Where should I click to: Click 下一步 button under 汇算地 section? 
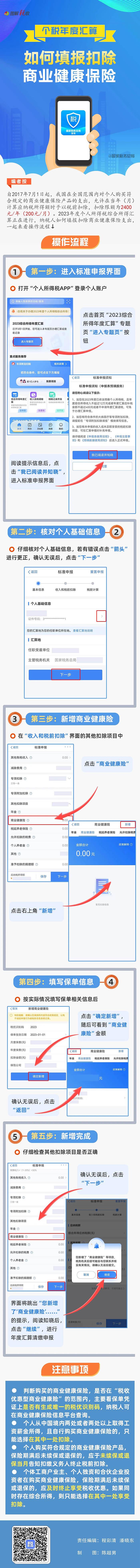pyautogui.click(x=65, y=674)
